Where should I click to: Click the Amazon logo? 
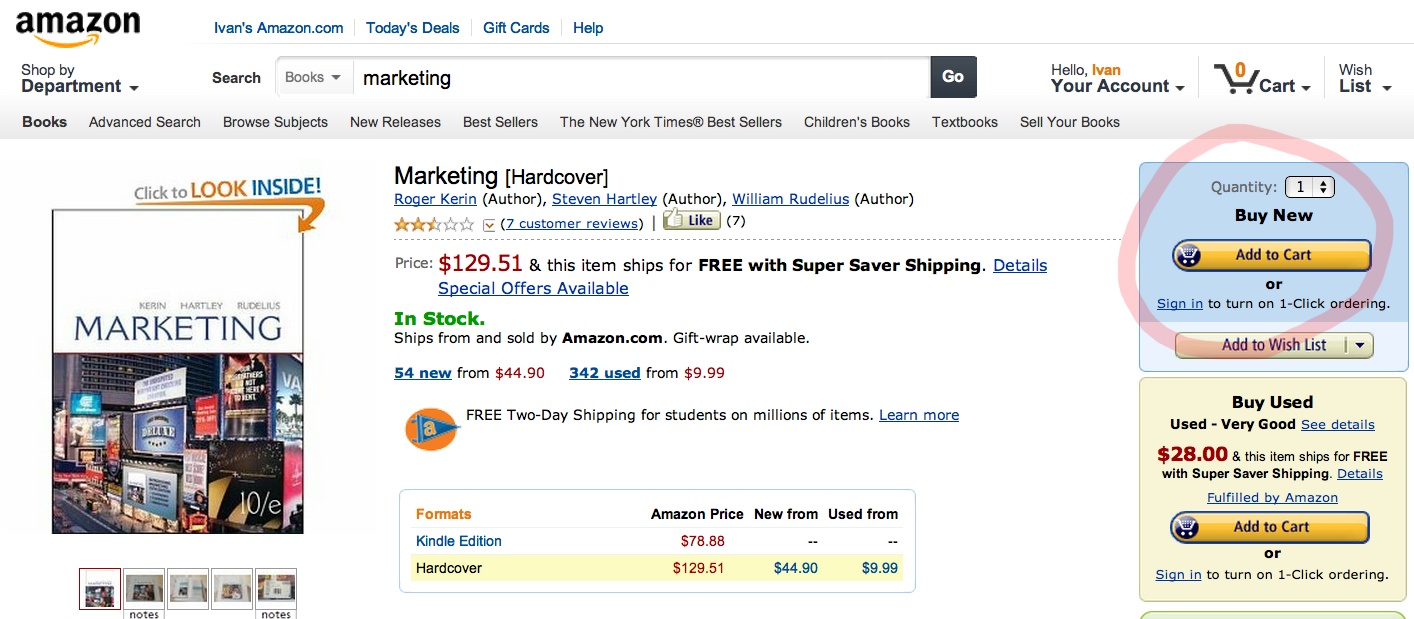coord(78,28)
